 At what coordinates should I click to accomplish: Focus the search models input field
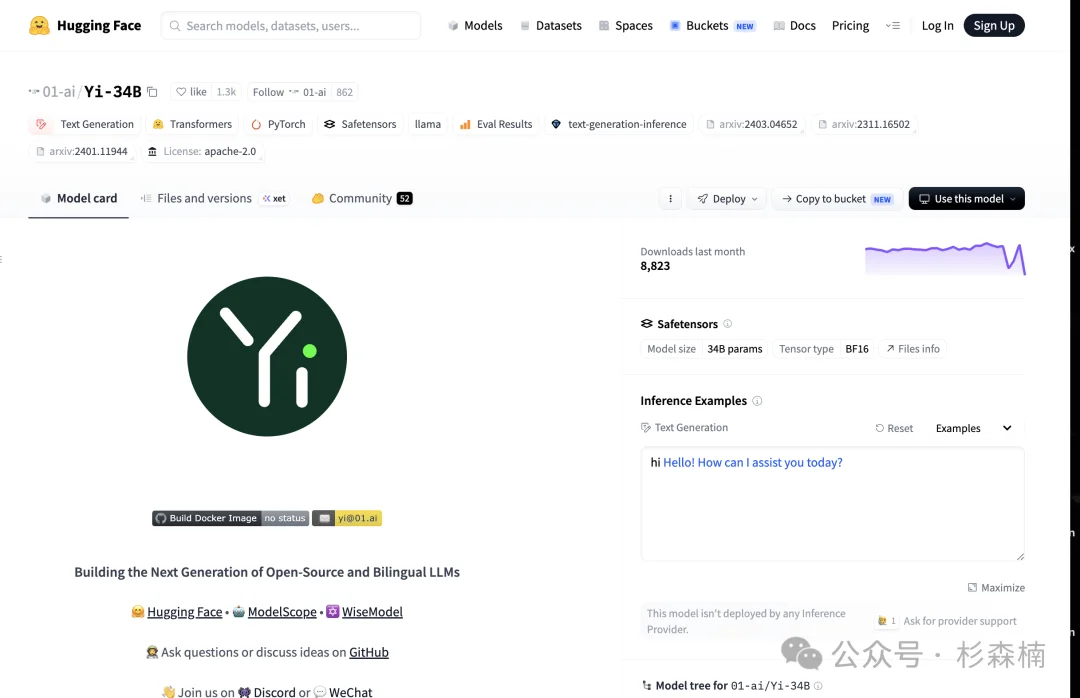pyautogui.click(x=291, y=25)
